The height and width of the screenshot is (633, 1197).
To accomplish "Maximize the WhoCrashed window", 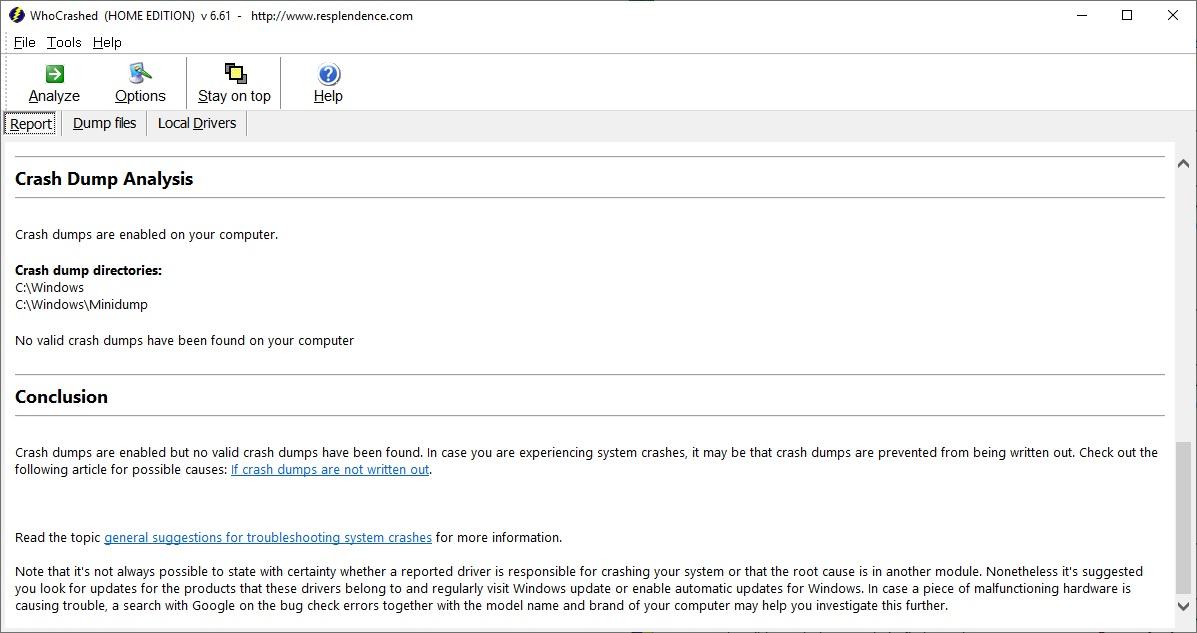I will [1127, 16].
